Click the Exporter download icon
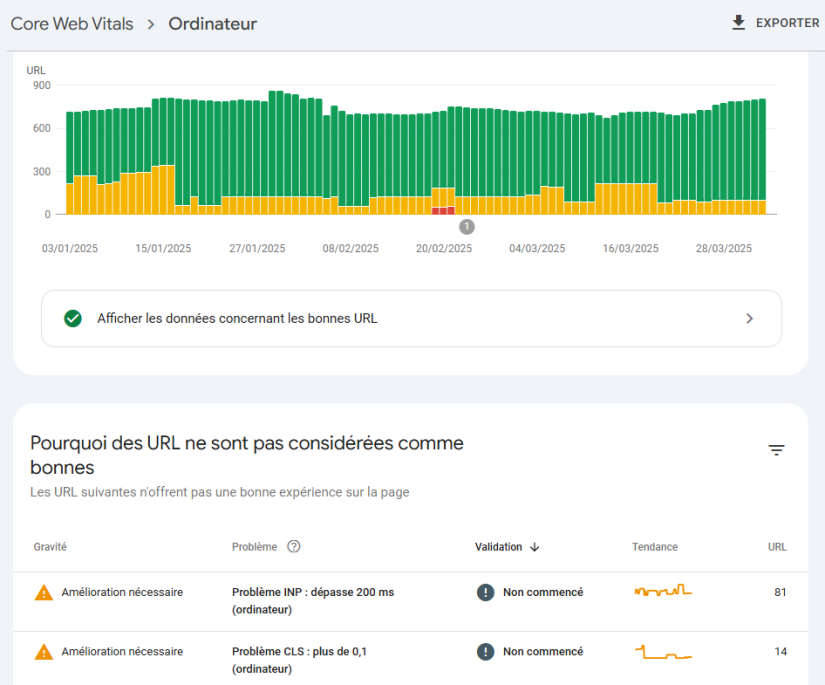The image size is (825, 685). (739, 22)
